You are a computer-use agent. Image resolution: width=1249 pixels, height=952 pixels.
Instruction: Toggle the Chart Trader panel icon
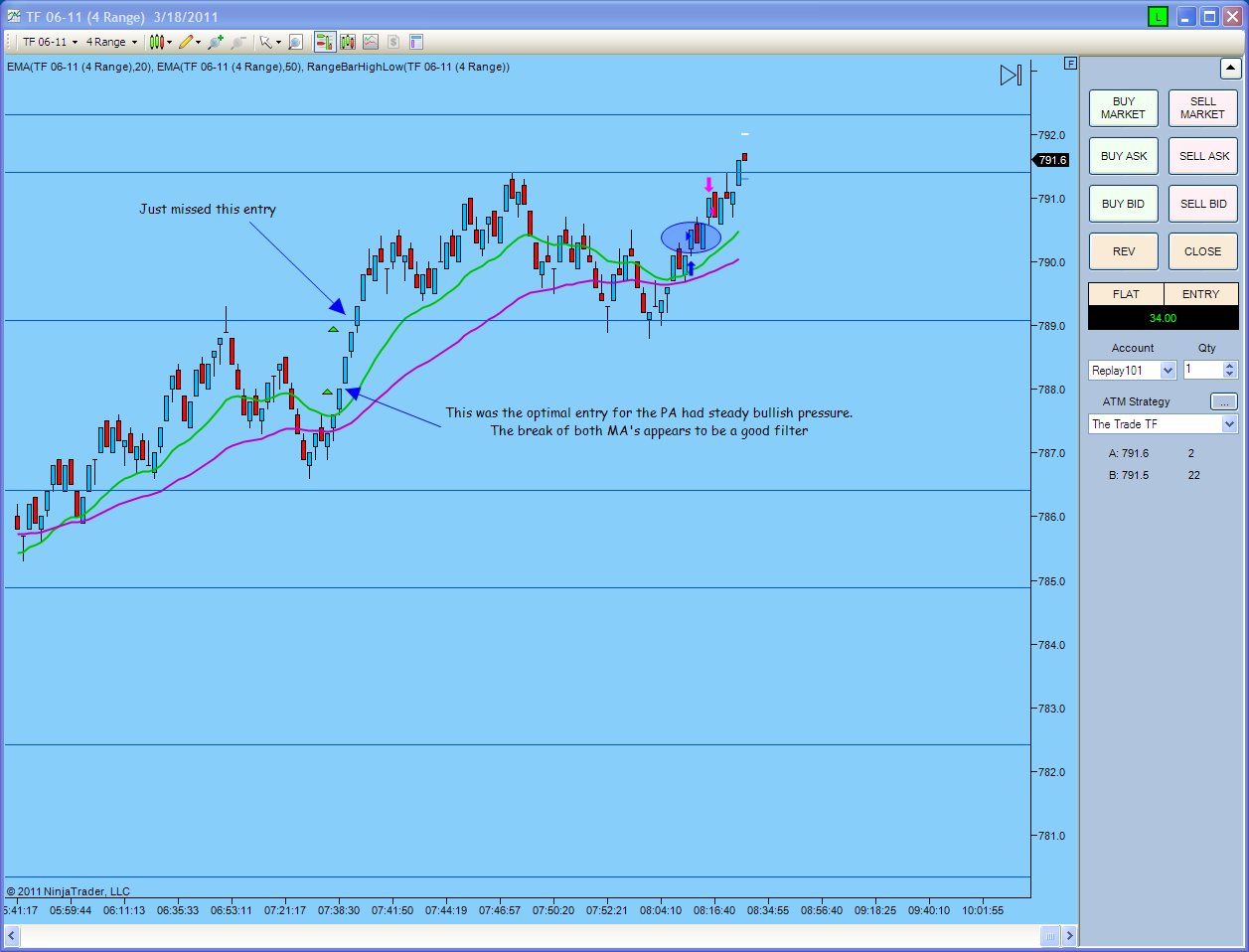pos(325,42)
